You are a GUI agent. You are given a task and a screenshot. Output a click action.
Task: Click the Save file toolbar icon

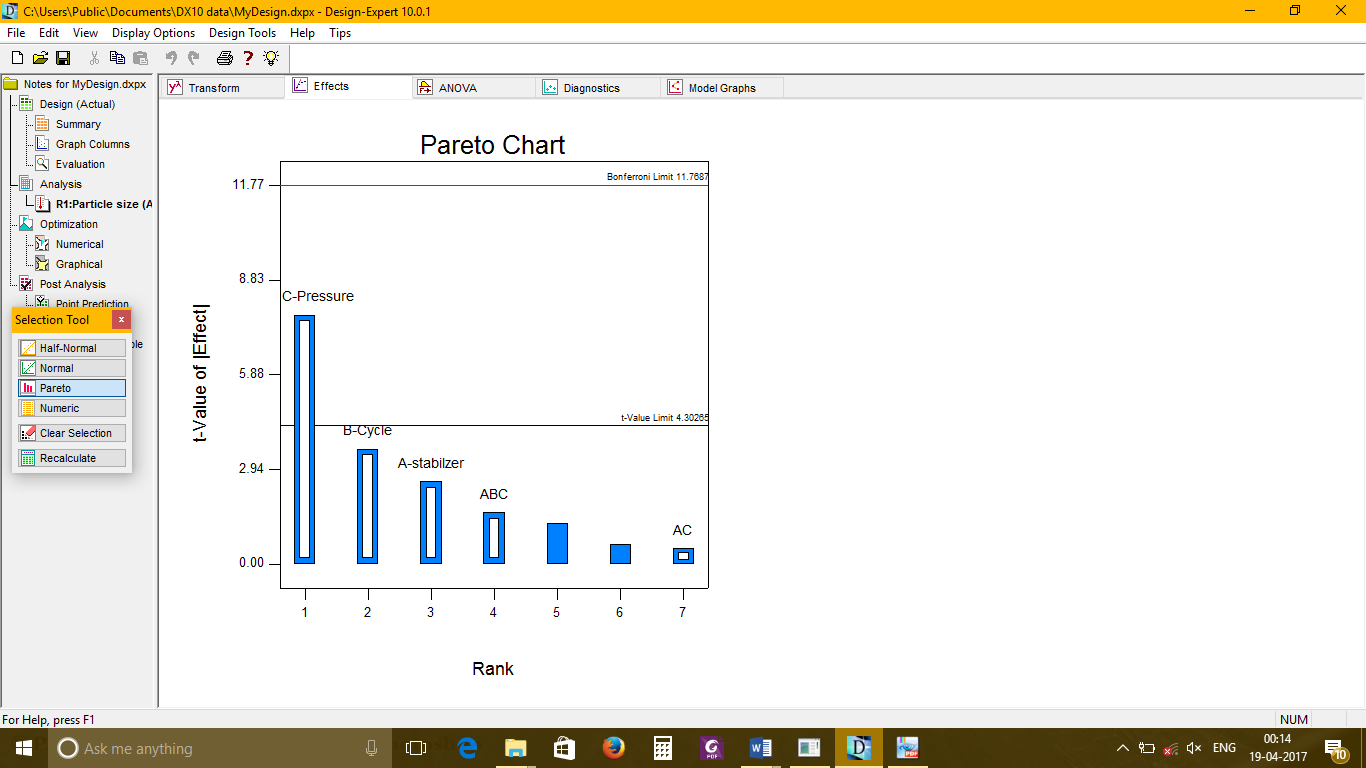coord(63,58)
